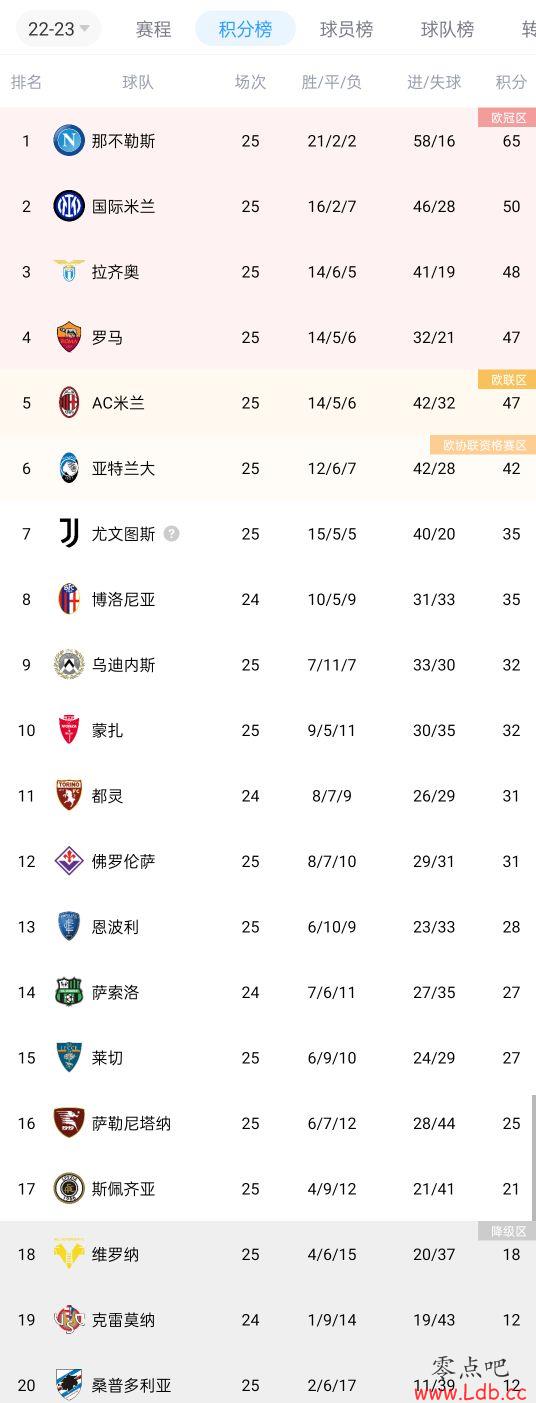Screen dimensions: 536x1403
Task: Select the 积分榜 tab
Action: tap(245, 29)
